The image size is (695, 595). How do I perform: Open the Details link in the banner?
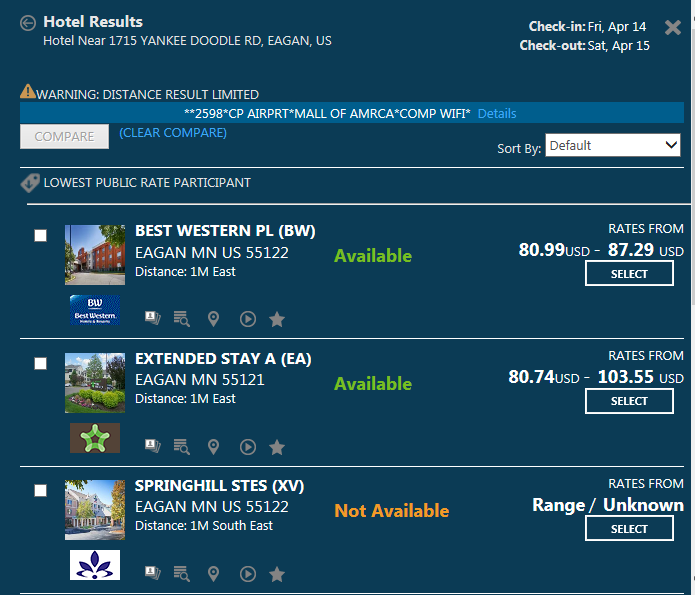tap(497, 114)
